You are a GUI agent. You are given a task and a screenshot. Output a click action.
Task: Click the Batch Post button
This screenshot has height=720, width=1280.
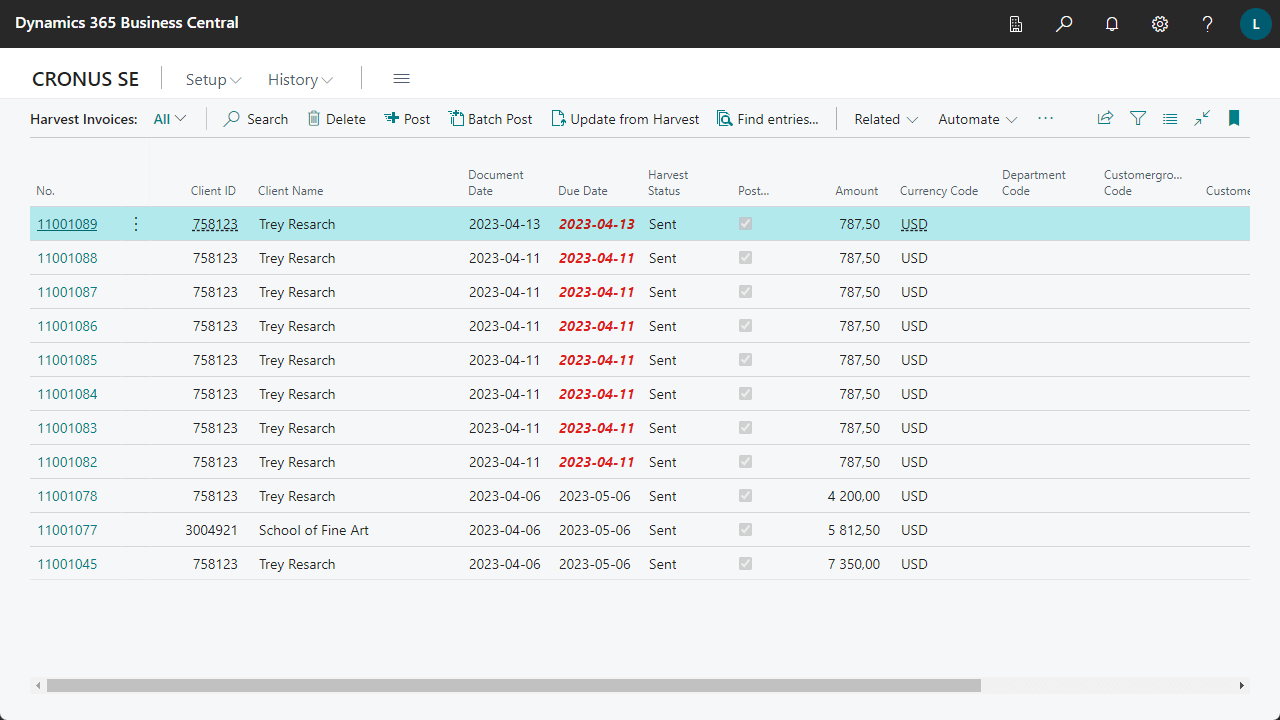tap(490, 119)
